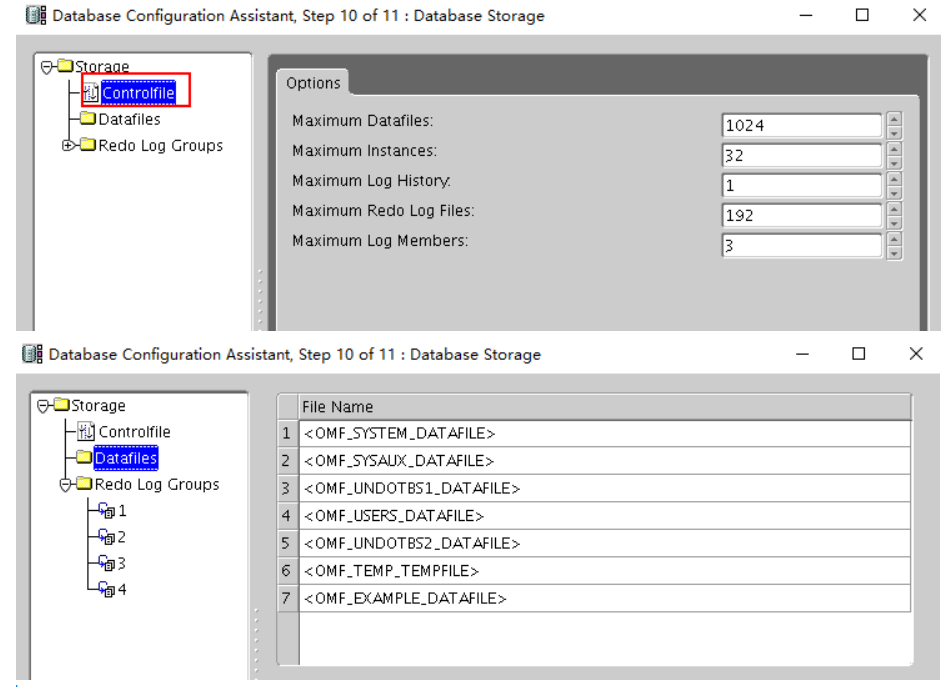This screenshot has height=687, width=952.
Task: Select Datafiles in the upper window tree
Action: (129, 119)
